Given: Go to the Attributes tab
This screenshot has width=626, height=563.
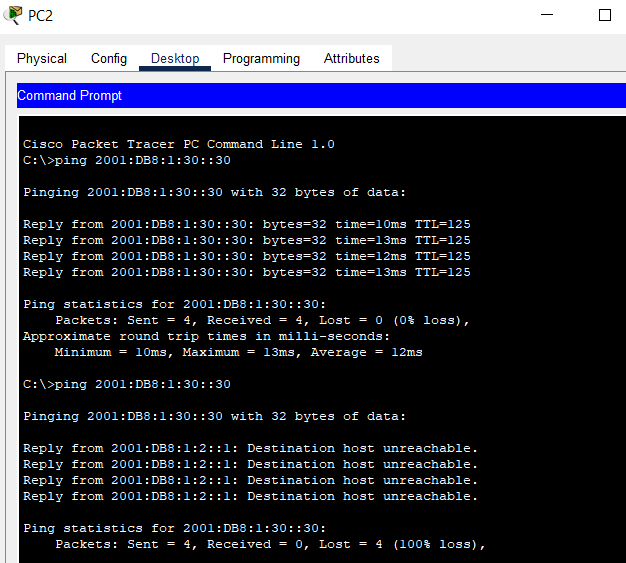Looking at the screenshot, I should pyautogui.click(x=351, y=58).
